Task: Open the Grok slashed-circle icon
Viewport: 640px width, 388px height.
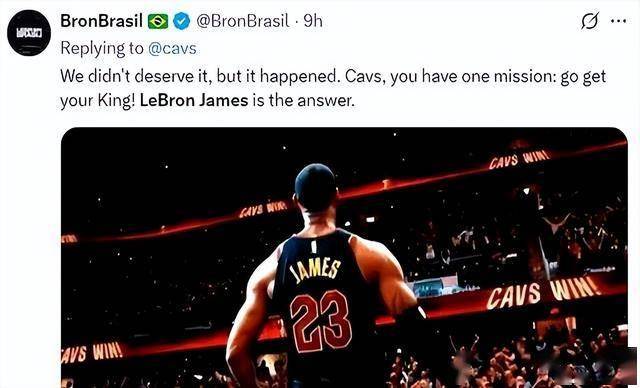Action: [x=590, y=20]
